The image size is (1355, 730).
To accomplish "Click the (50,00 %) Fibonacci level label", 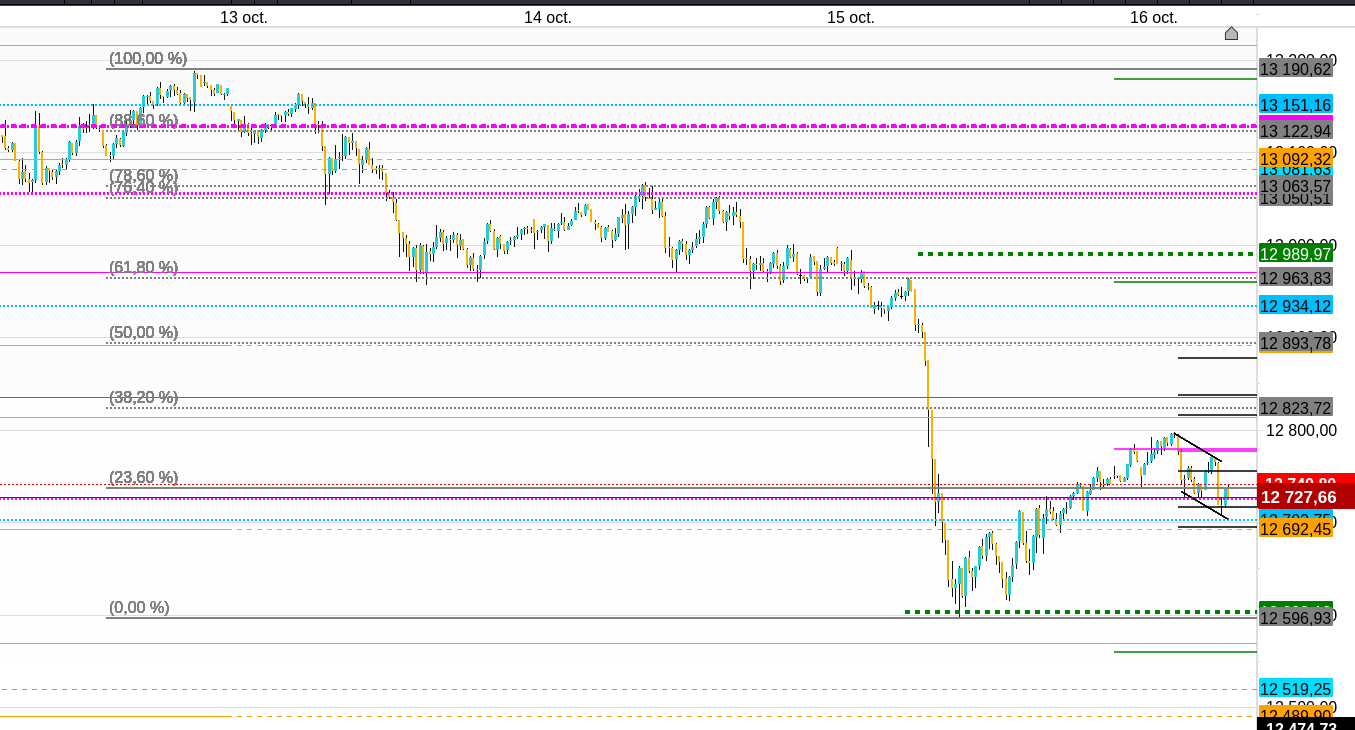I will click(144, 332).
